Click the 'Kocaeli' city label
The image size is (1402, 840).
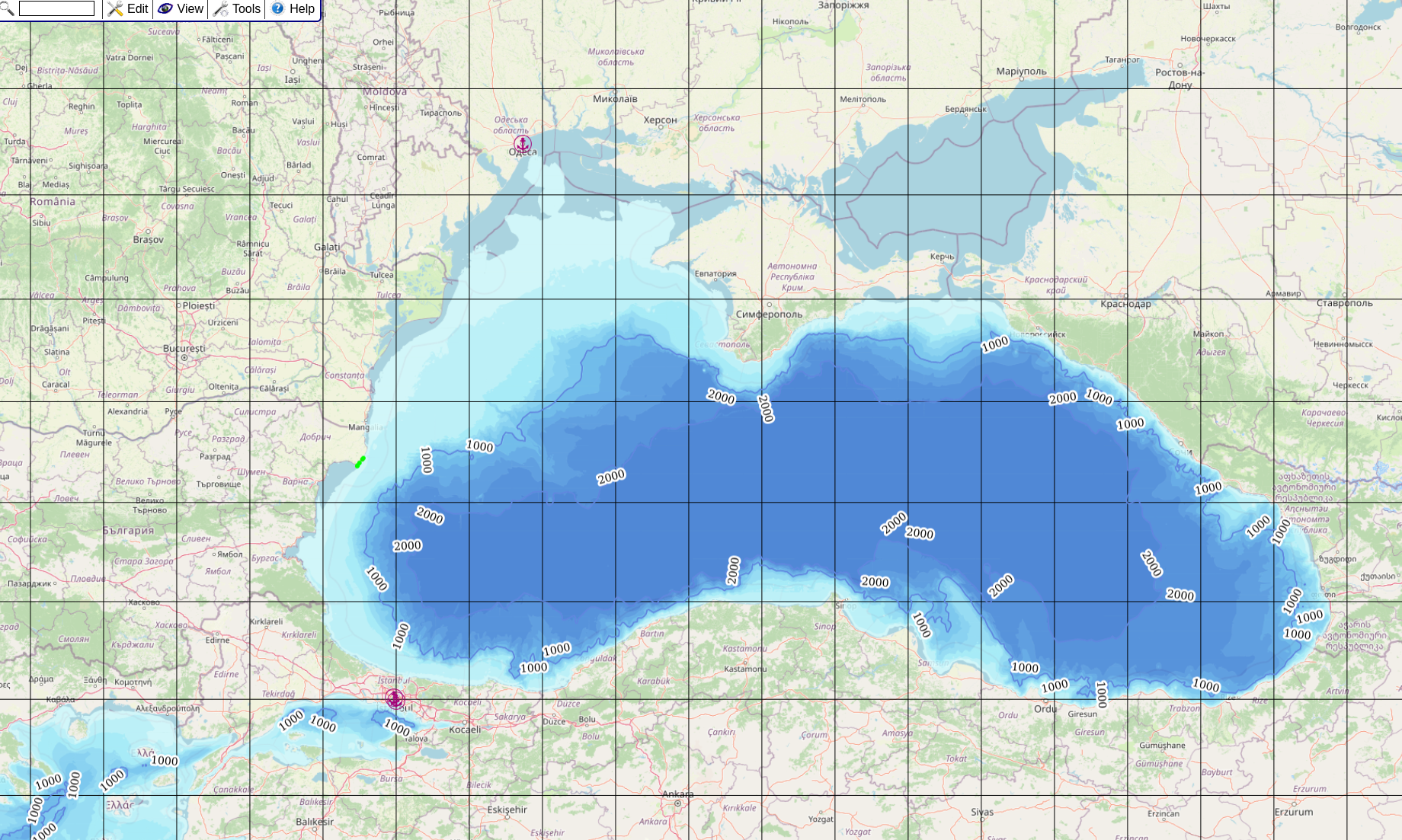click(465, 730)
